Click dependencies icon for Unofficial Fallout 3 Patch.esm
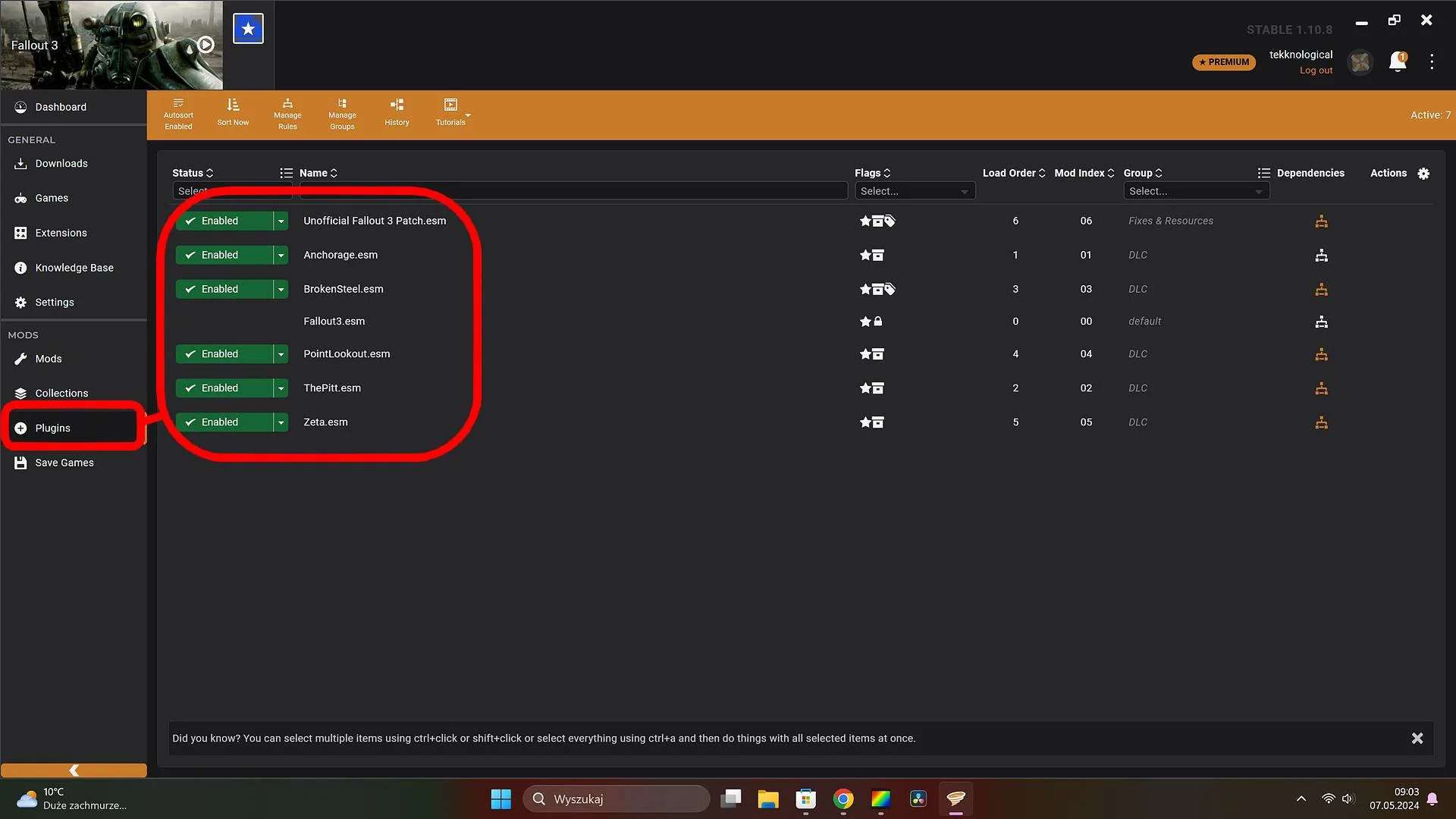Screen dimensions: 1456x819 tap(1321, 221)
